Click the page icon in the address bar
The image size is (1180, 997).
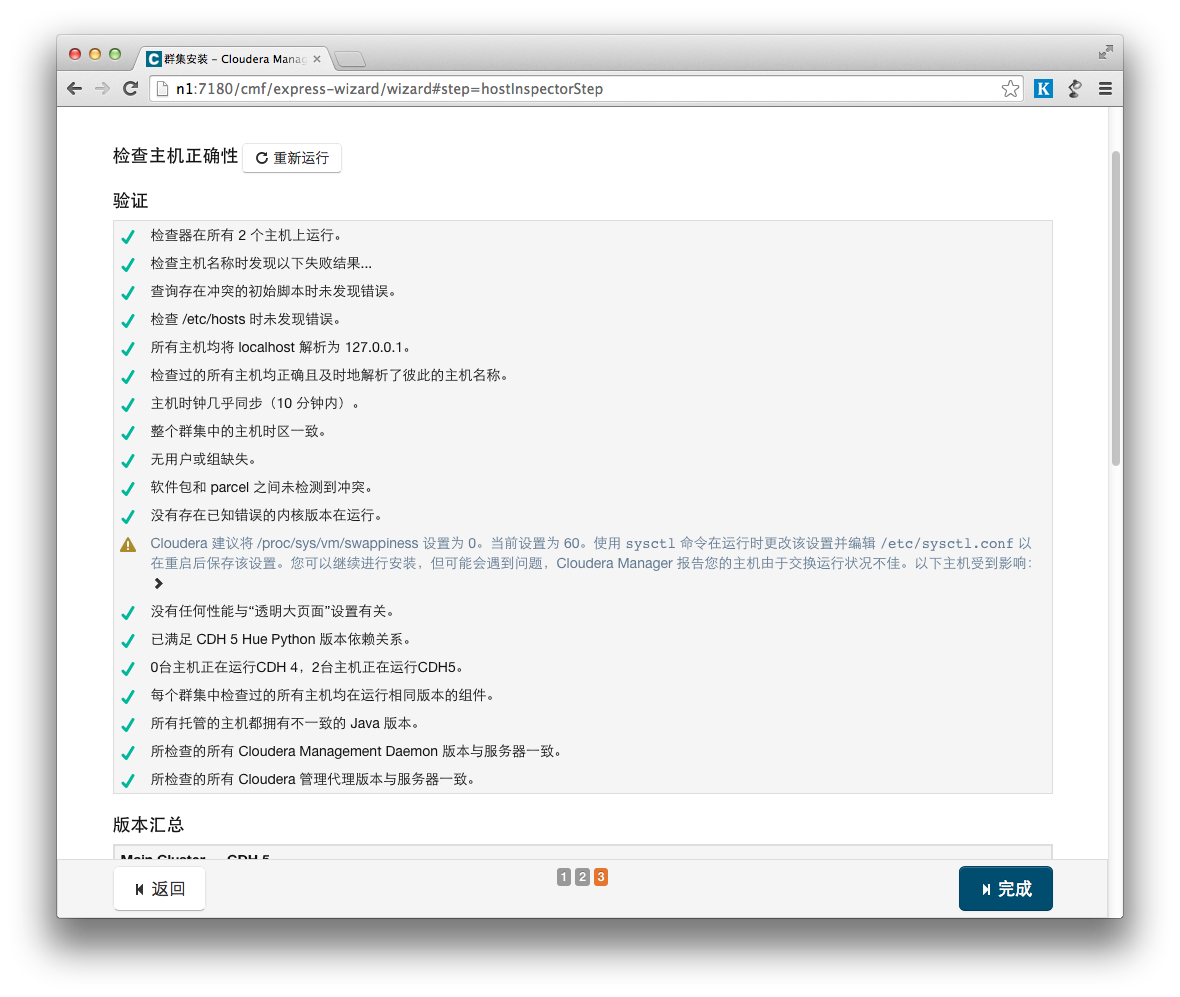pyautogui.click(x=163, y=88)
